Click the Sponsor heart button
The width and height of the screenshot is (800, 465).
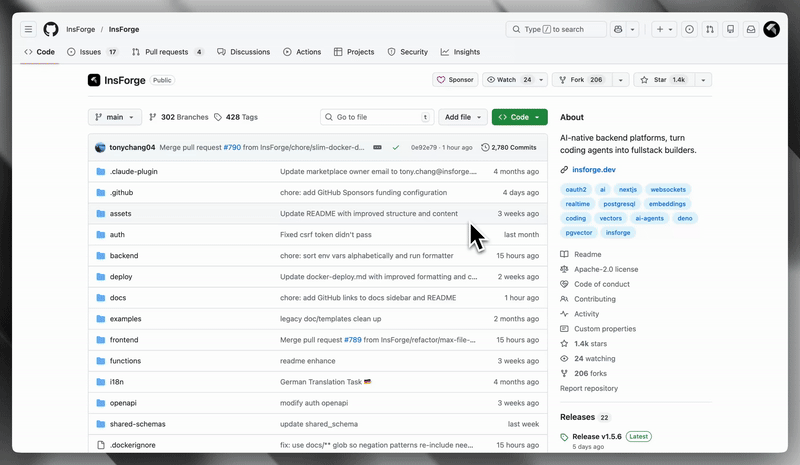pyautogui.click(x=455, y=80)
